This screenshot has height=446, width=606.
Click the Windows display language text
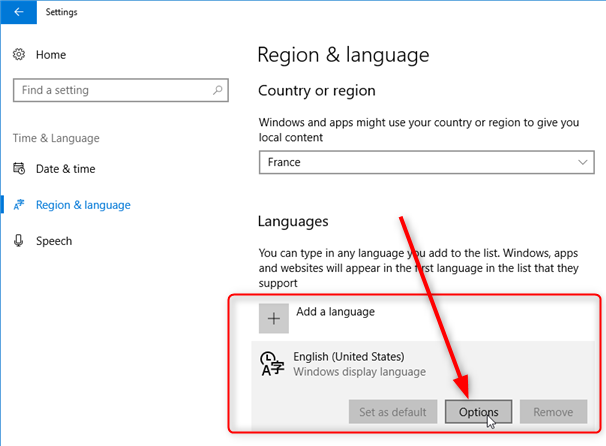click(359, 372)
